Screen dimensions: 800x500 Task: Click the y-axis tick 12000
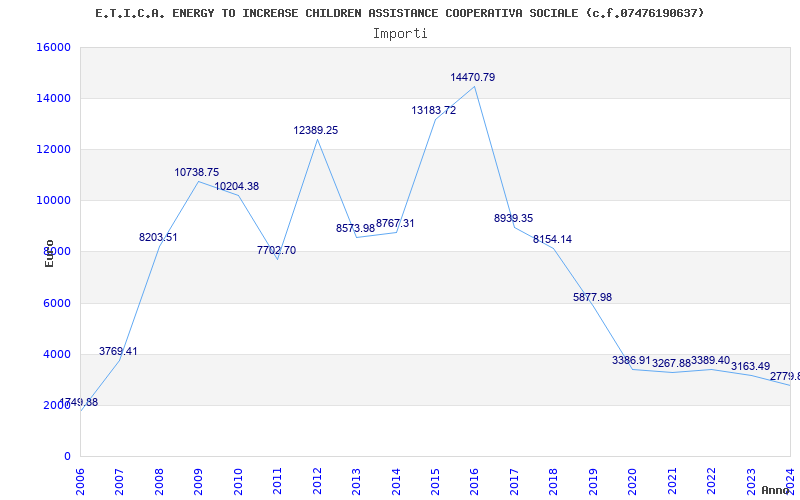coord(53,149)
